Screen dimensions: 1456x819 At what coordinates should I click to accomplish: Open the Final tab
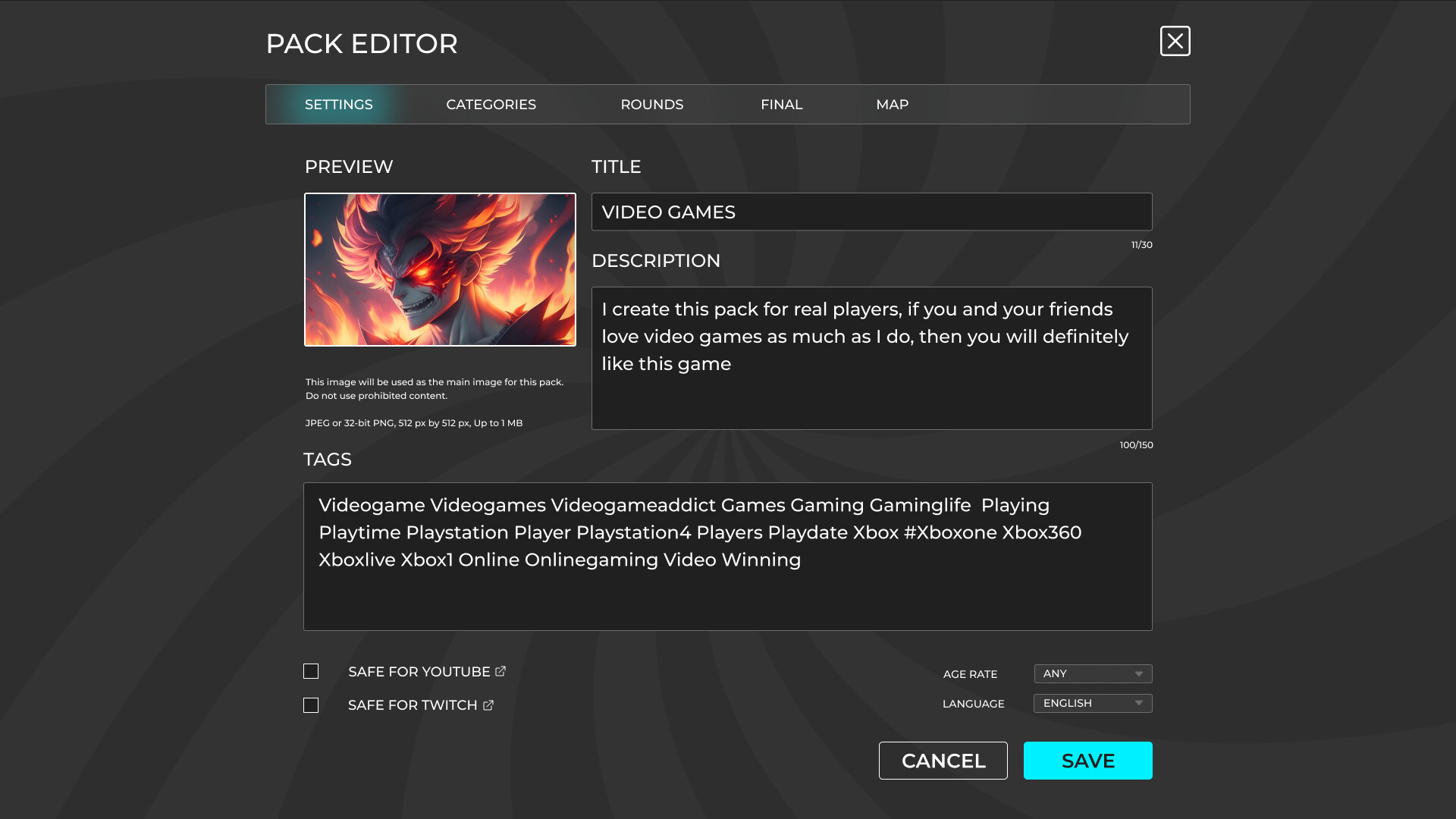click(x=782, y=104)
